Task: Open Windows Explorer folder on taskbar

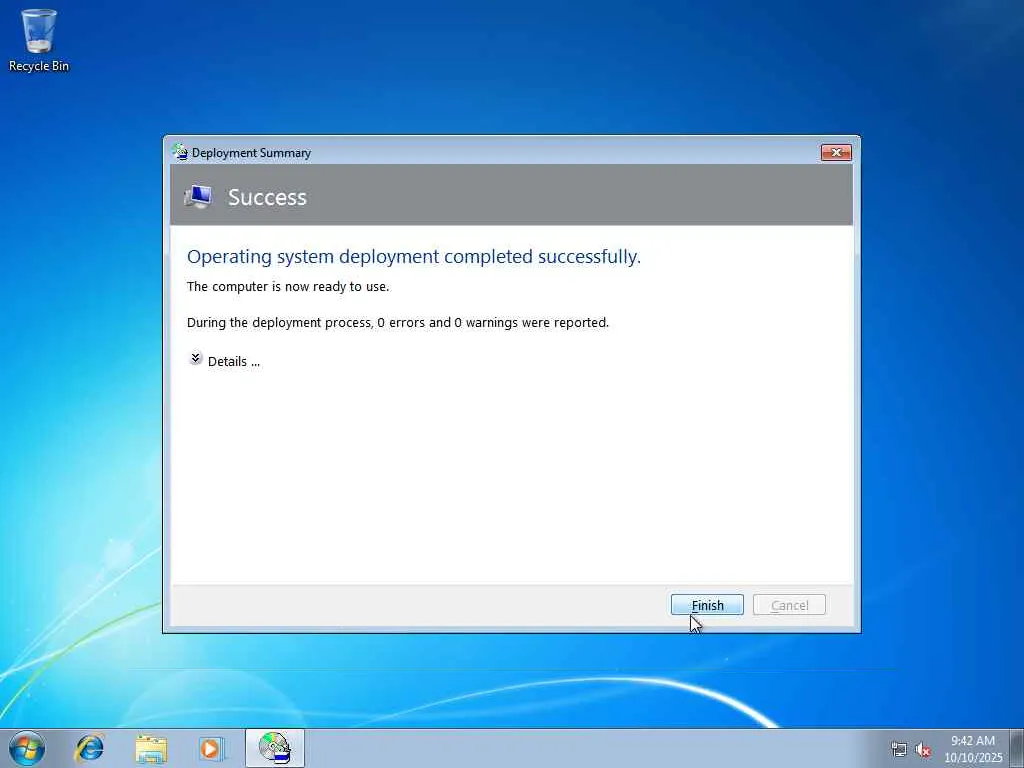Action: (x=151, y=748)
